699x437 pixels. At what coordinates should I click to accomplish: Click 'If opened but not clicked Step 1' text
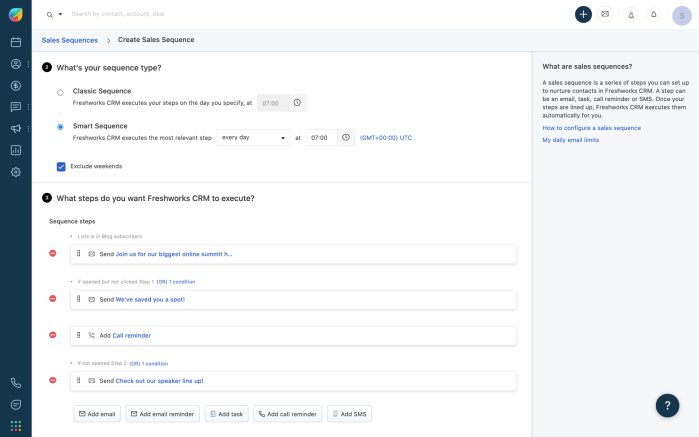(115, 282)
